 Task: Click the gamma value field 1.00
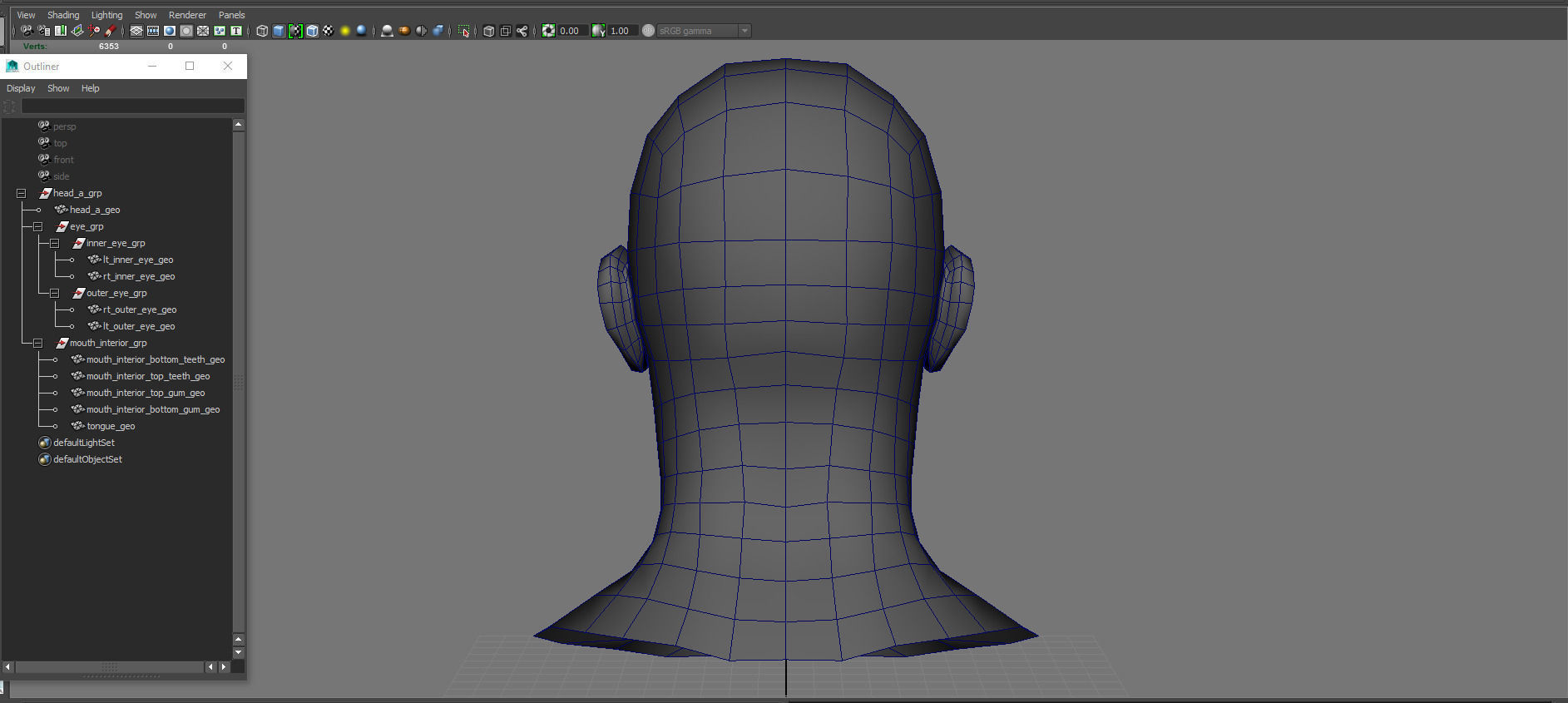click(622, 31)
